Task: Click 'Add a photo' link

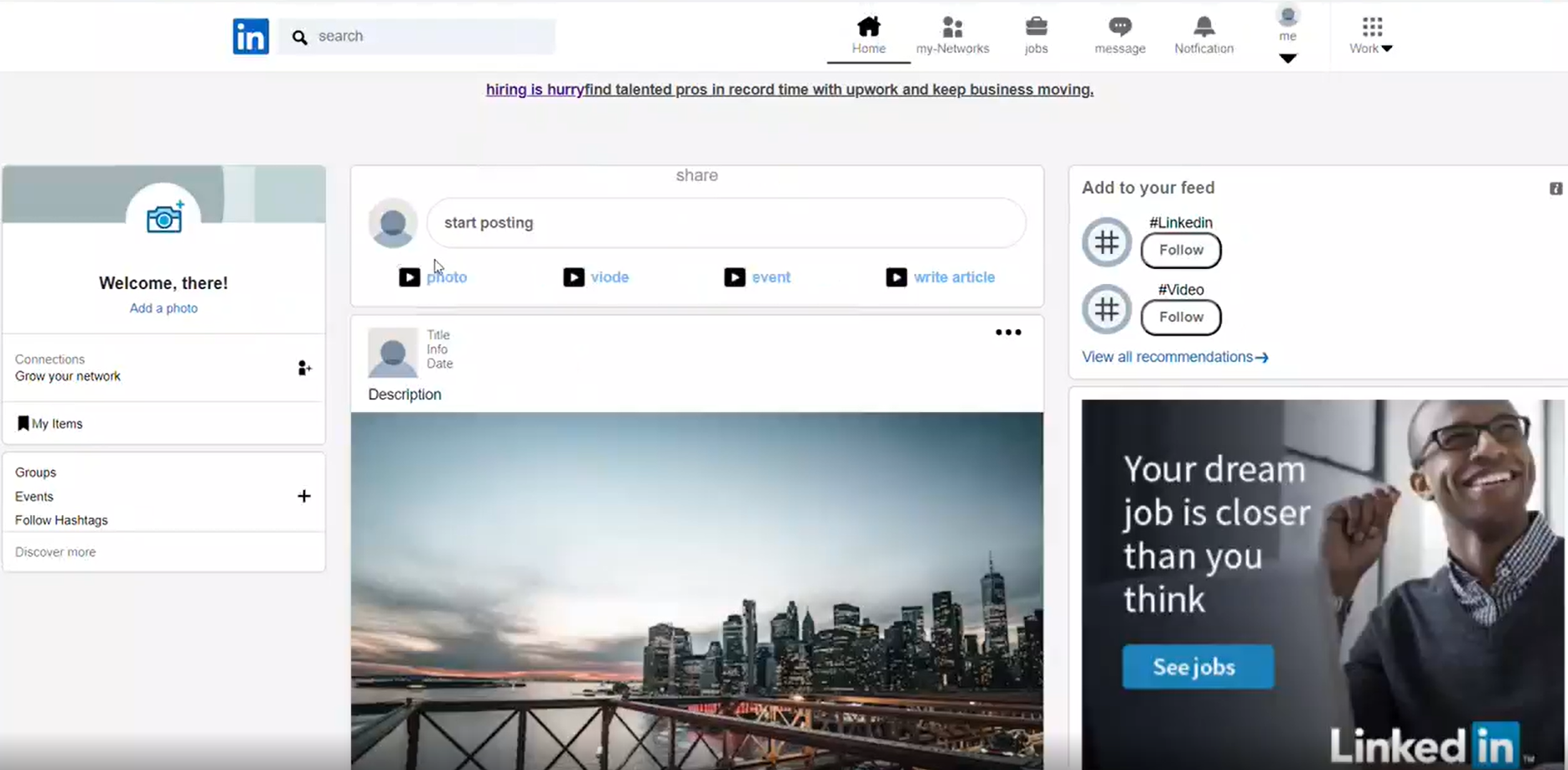Action: pos(163,308)
